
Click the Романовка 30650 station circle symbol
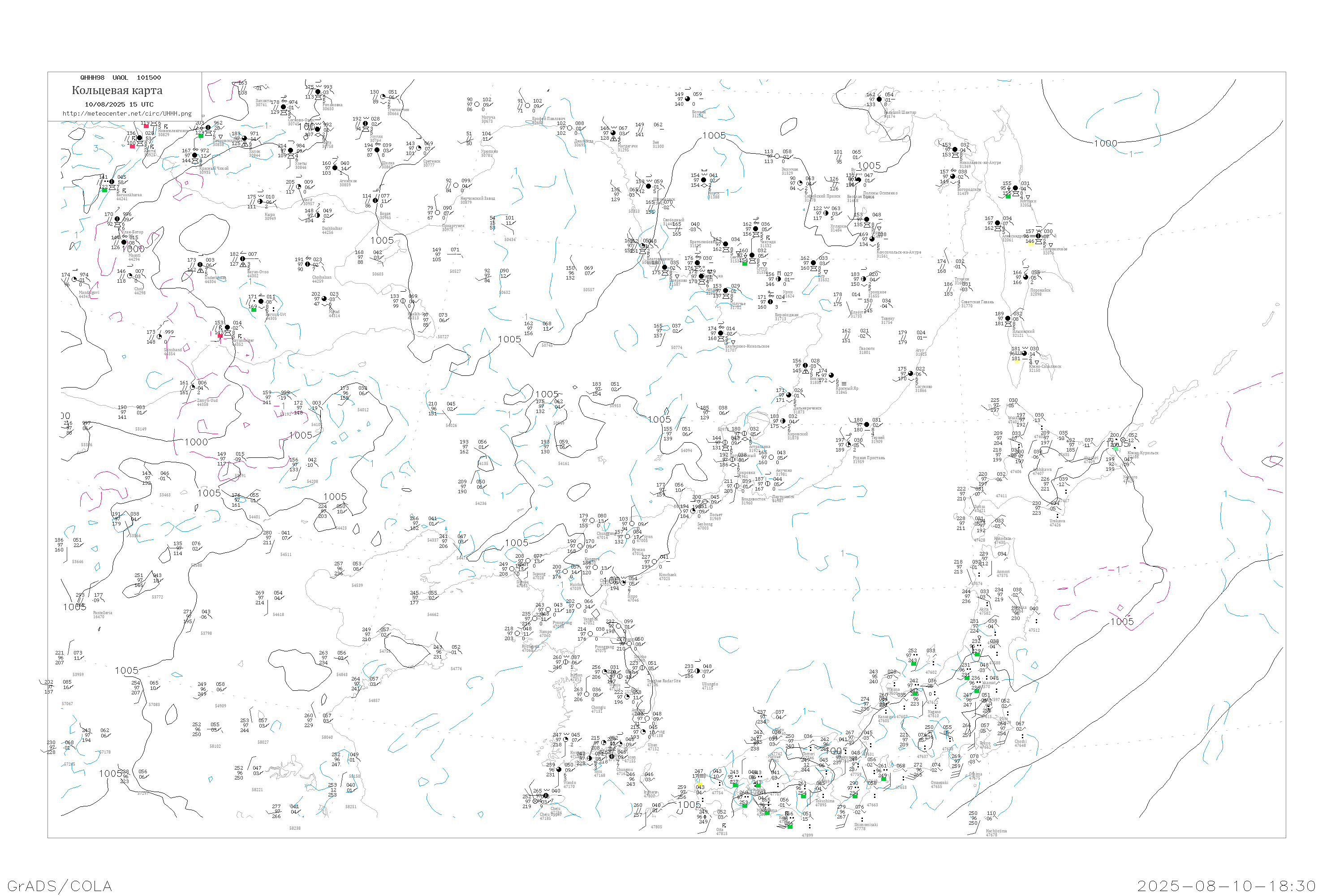click(318, 92)
